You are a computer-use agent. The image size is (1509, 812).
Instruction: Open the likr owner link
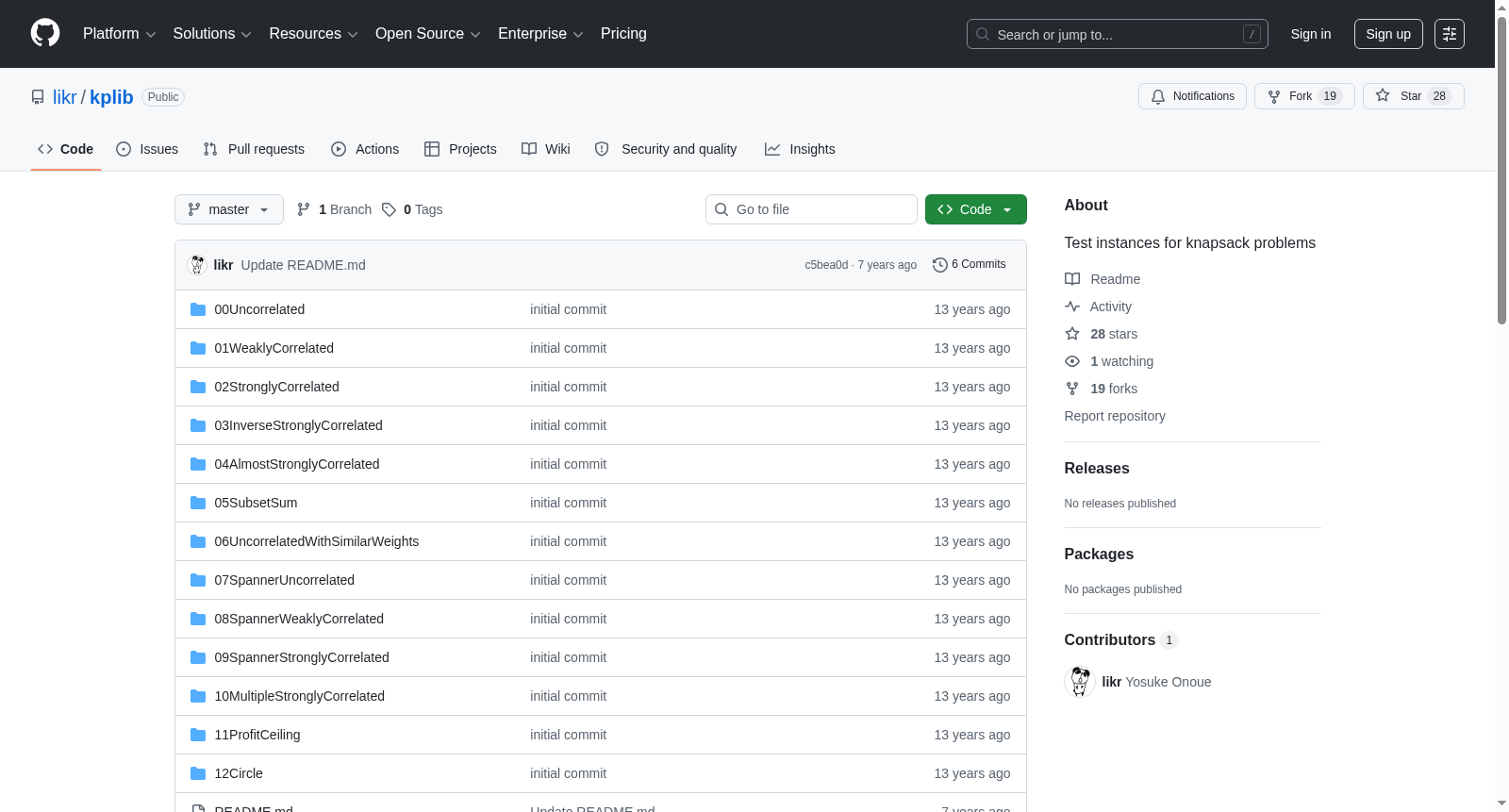(x=64, y=97)
